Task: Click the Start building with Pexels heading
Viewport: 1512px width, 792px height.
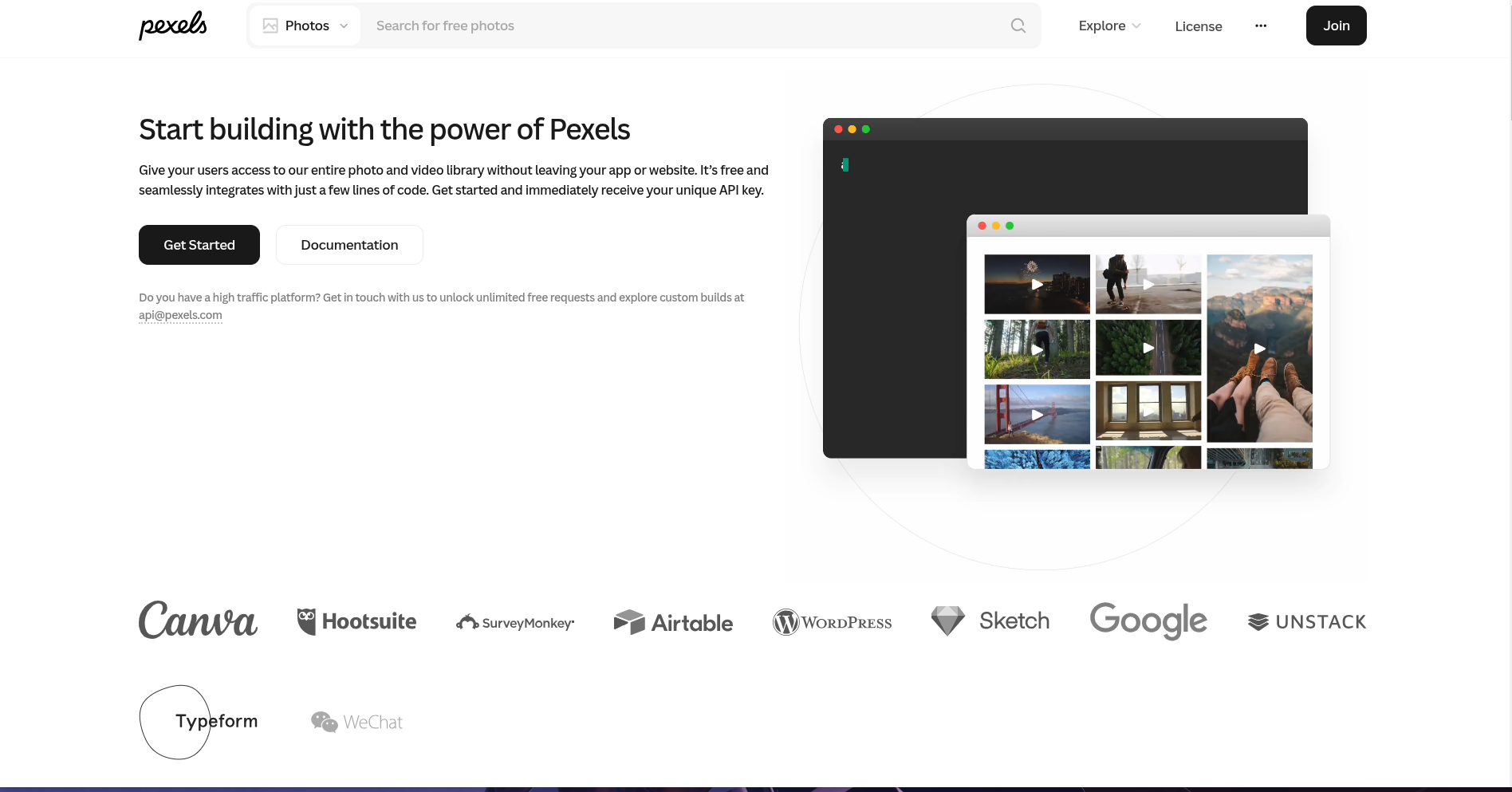Action: click(384, 129)
